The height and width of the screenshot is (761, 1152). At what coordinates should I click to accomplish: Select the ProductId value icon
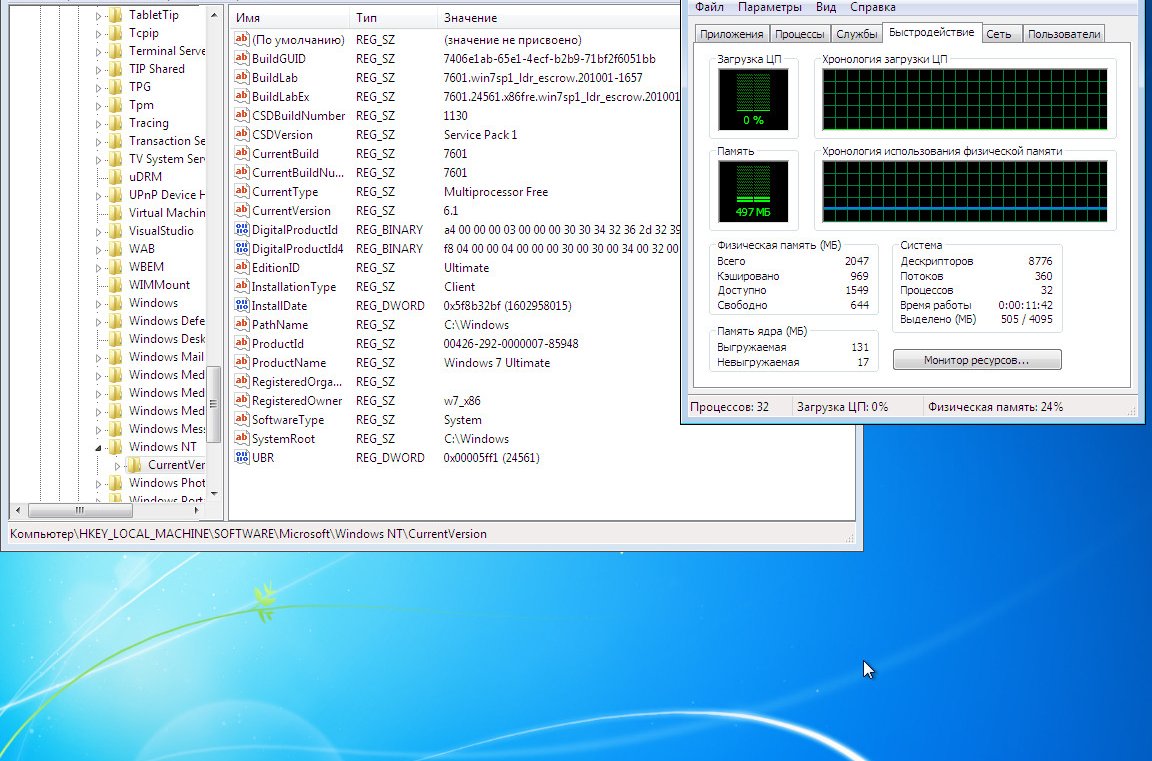click(242, 343)
